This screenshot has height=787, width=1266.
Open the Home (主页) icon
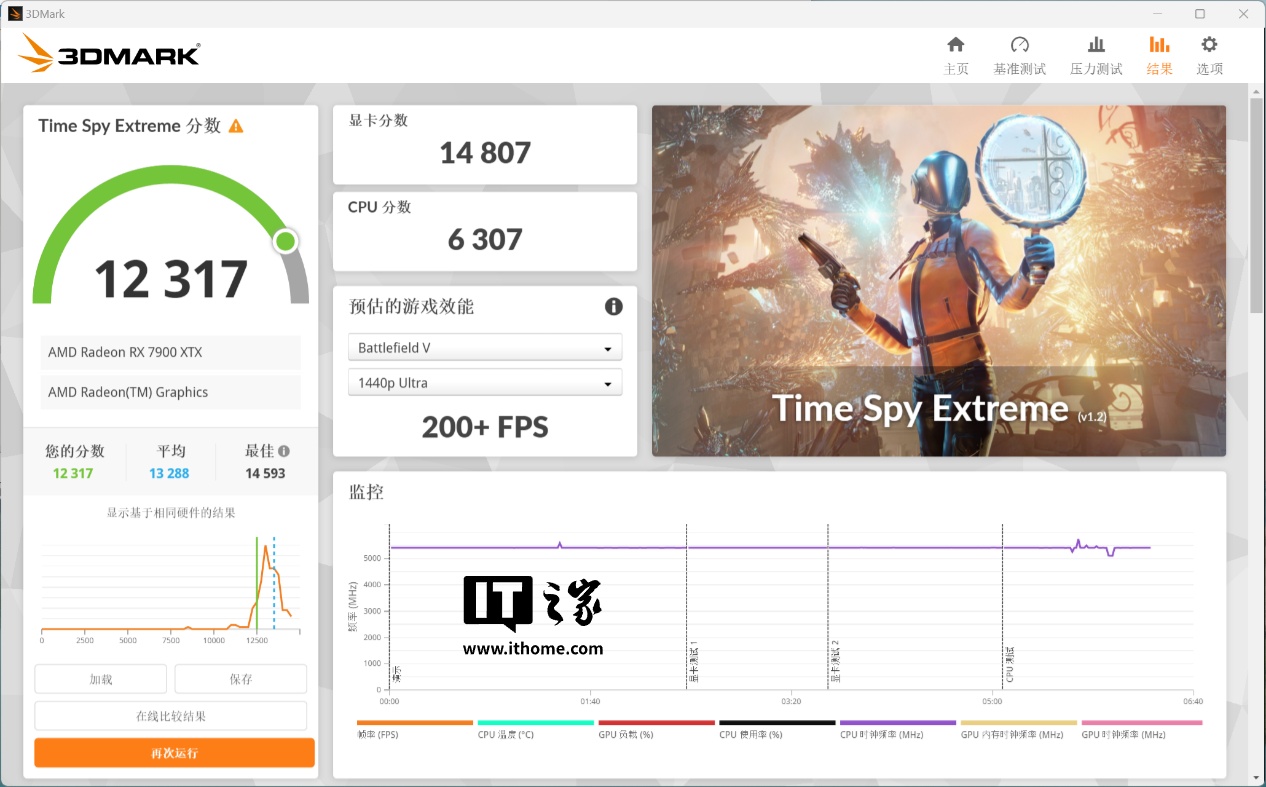(x=956, y=45)
